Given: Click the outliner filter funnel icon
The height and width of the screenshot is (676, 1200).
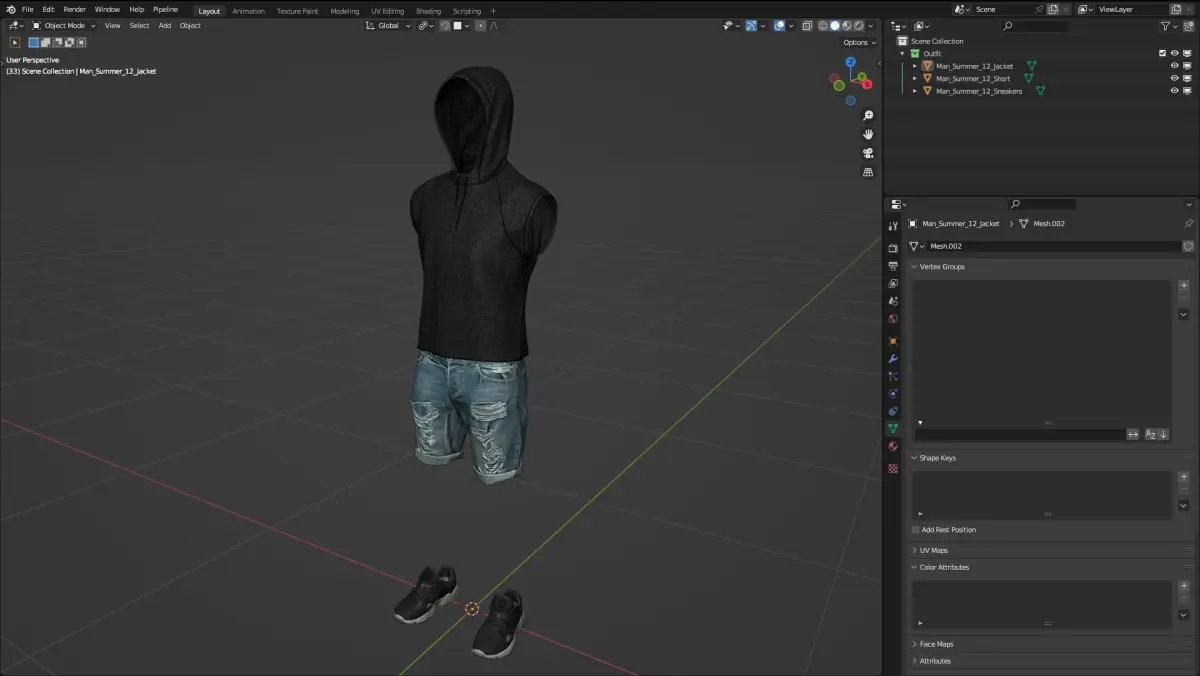Looking at the screenshot, I should 1167,26.
